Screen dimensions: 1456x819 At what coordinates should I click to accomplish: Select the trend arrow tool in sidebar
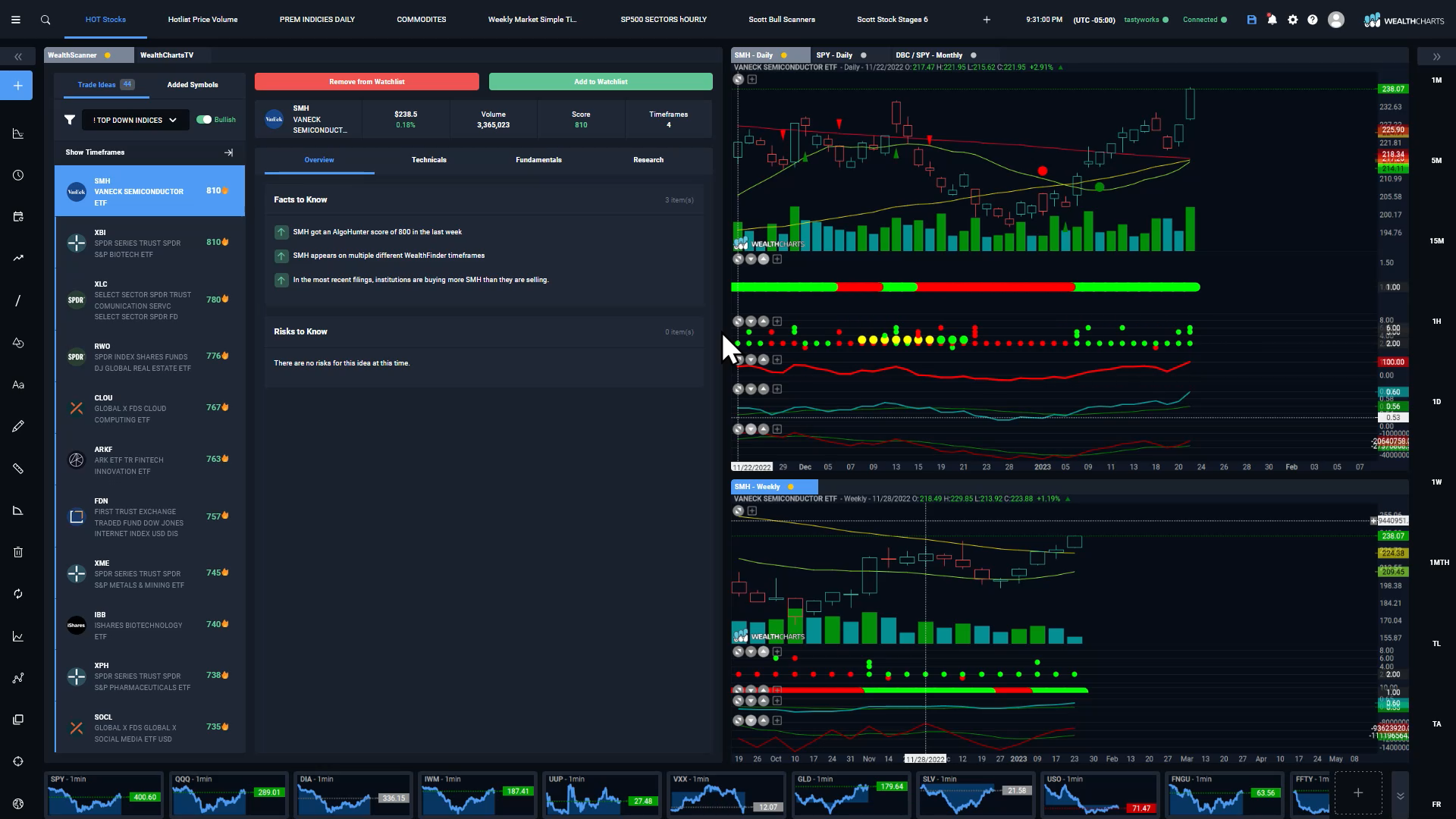point(18,258)
